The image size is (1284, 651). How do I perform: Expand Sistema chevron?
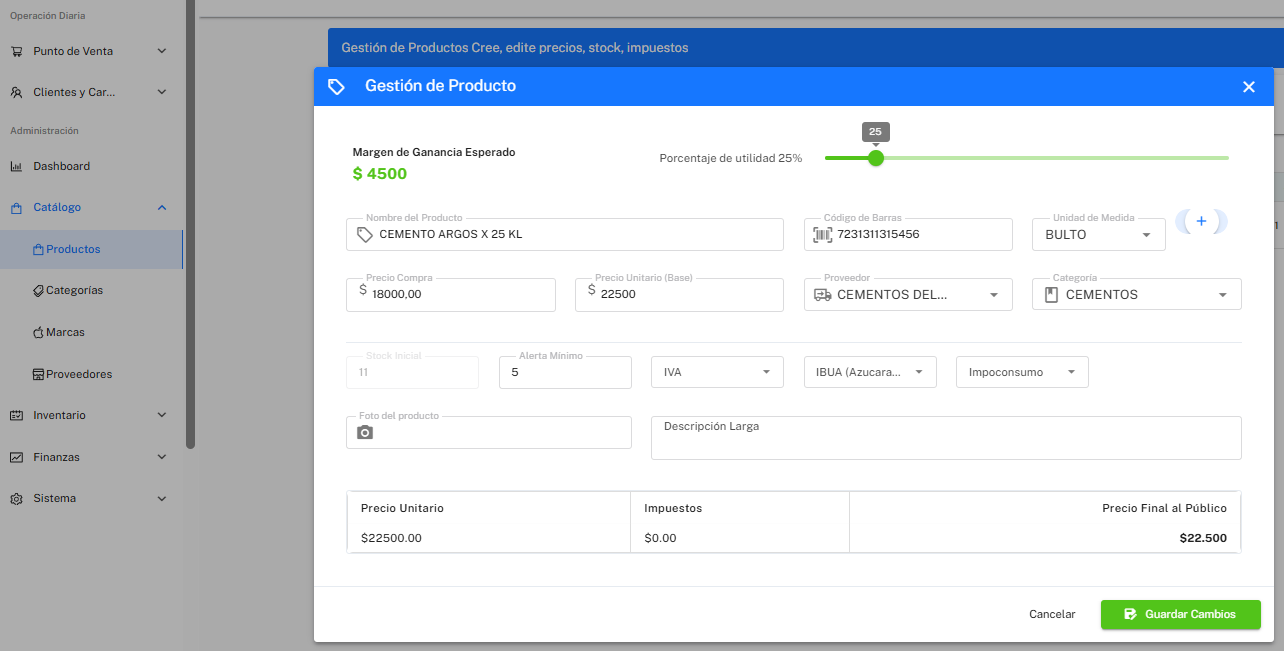162,499
